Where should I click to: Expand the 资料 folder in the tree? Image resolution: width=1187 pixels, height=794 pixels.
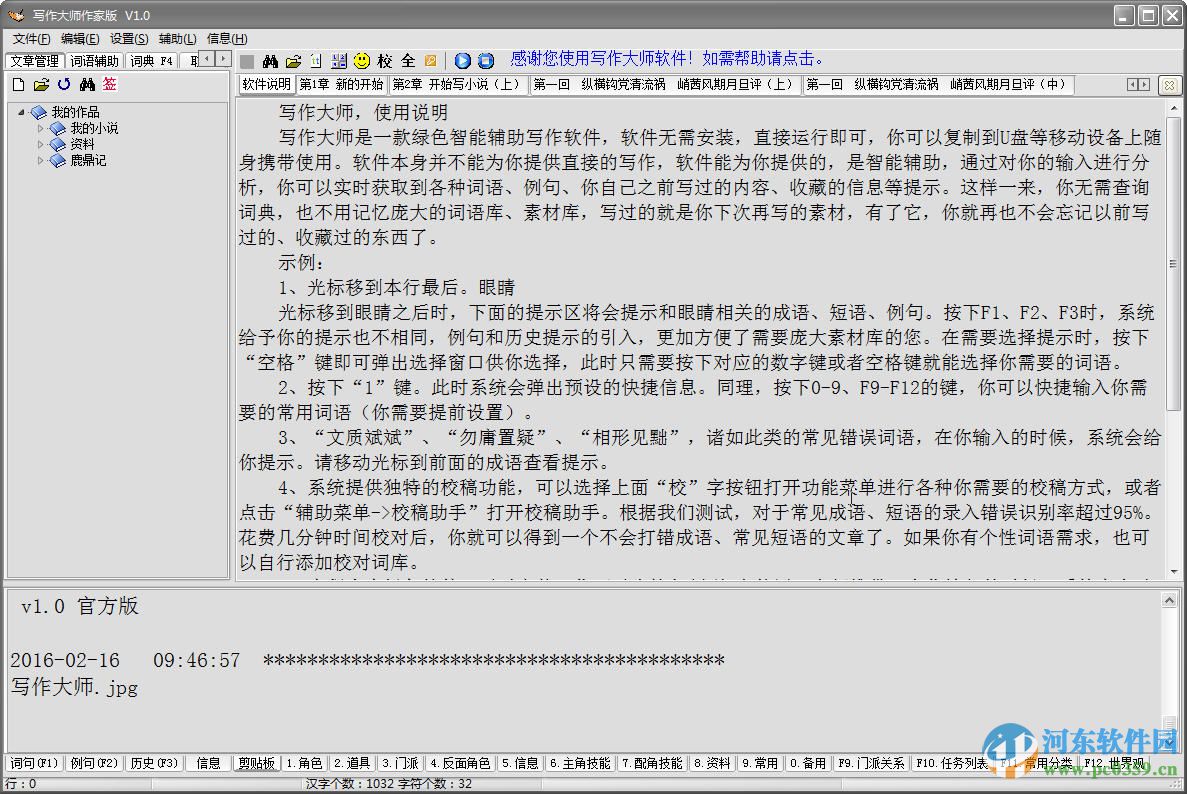tap(40, 144)
